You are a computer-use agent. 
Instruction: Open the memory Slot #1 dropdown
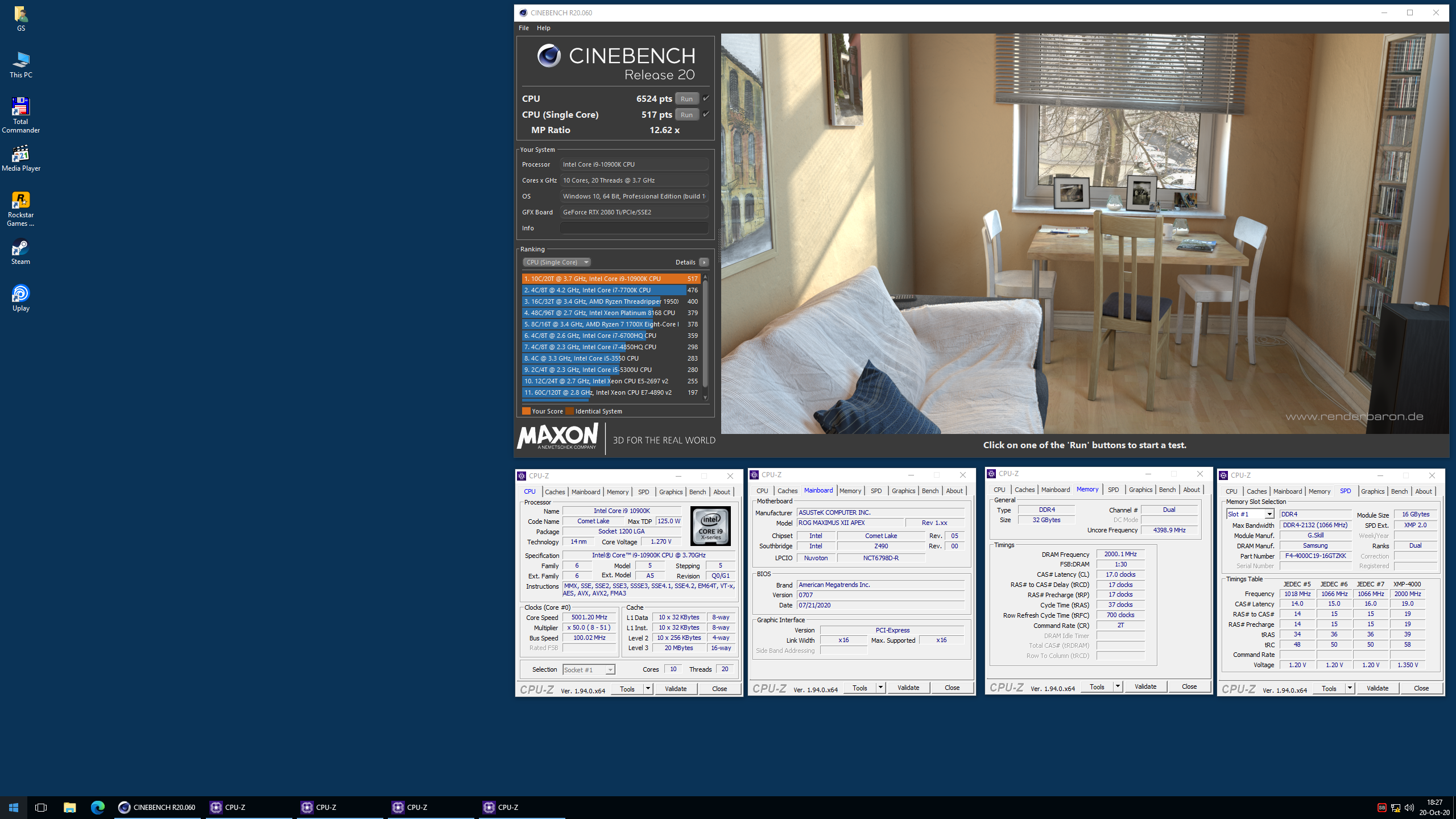tap(1250, 514)
